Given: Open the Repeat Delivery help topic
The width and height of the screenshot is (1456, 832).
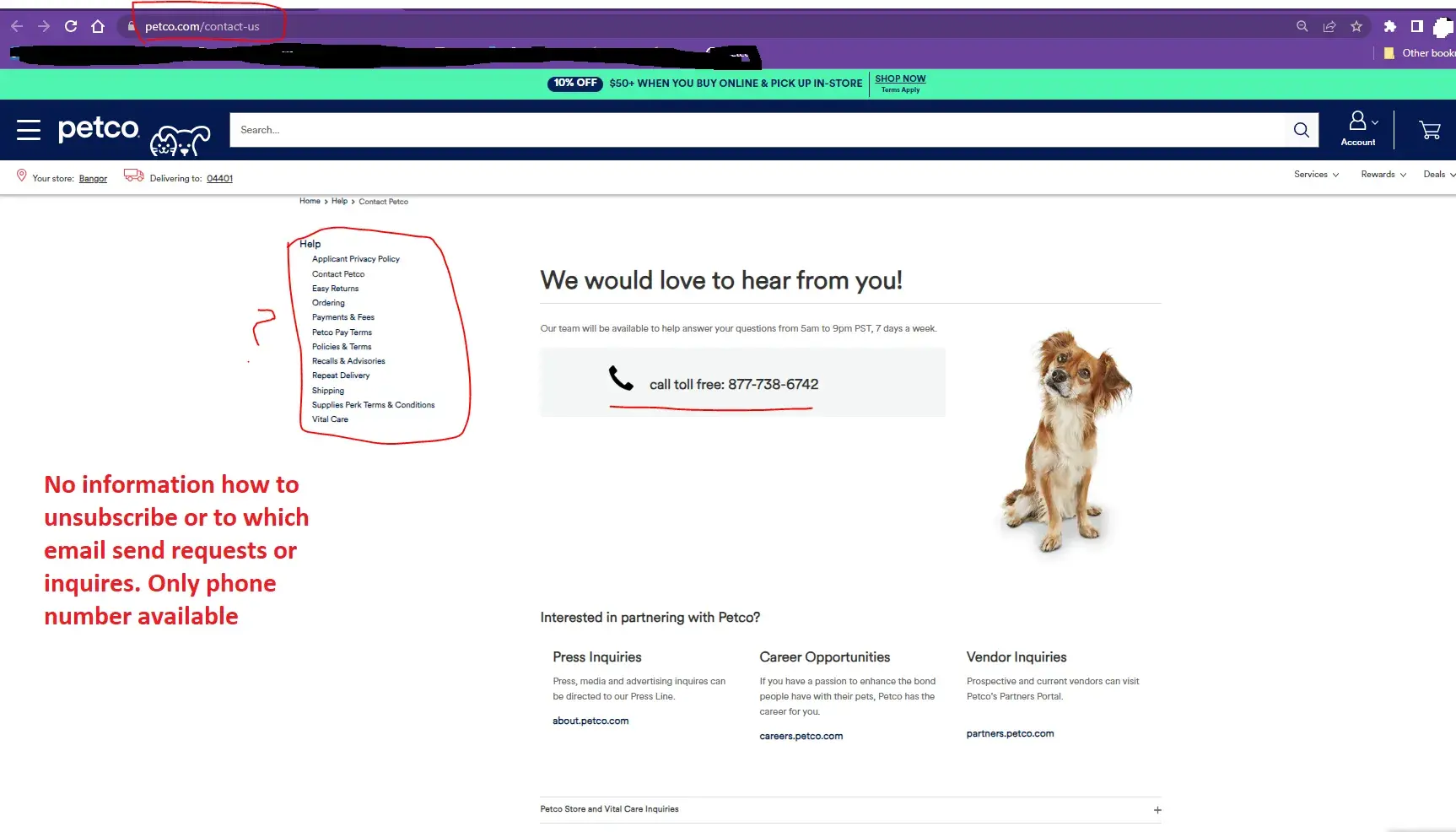Looking at the screenshot, I should click(x=341, y=375).
